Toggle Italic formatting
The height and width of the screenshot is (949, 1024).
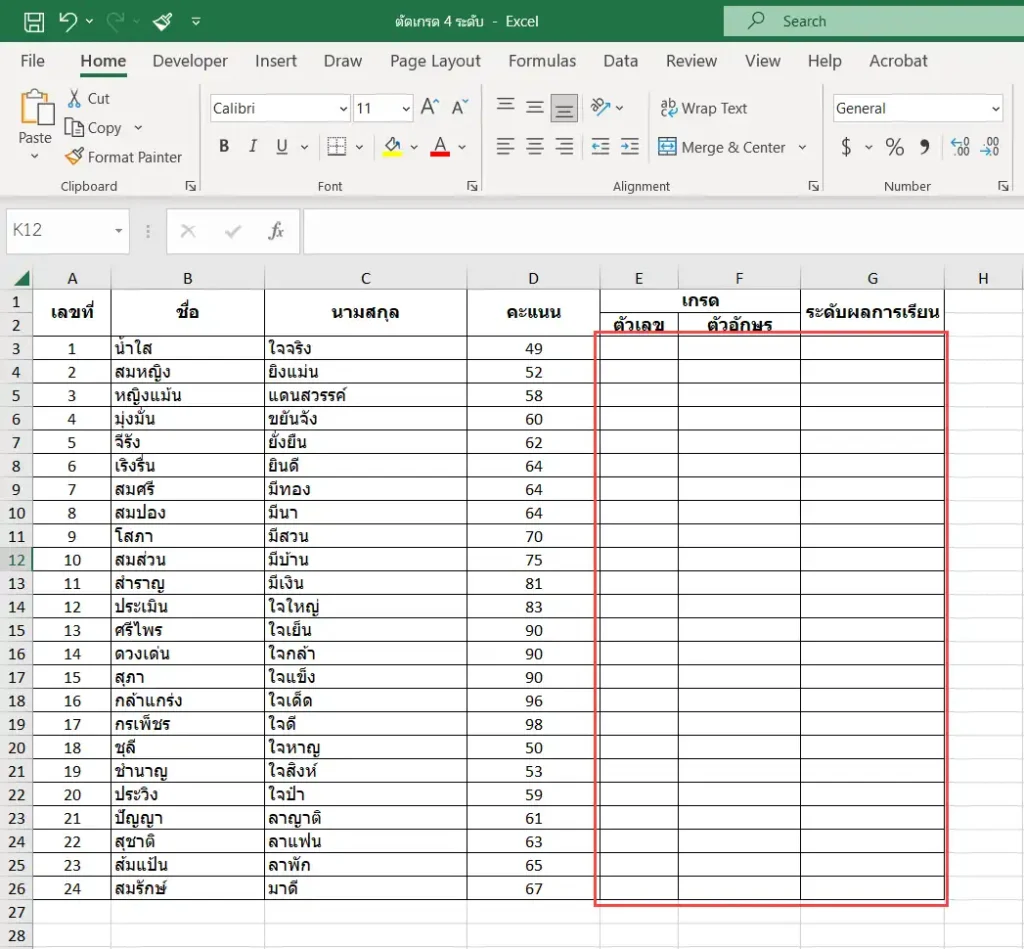(x=253, y=146)
